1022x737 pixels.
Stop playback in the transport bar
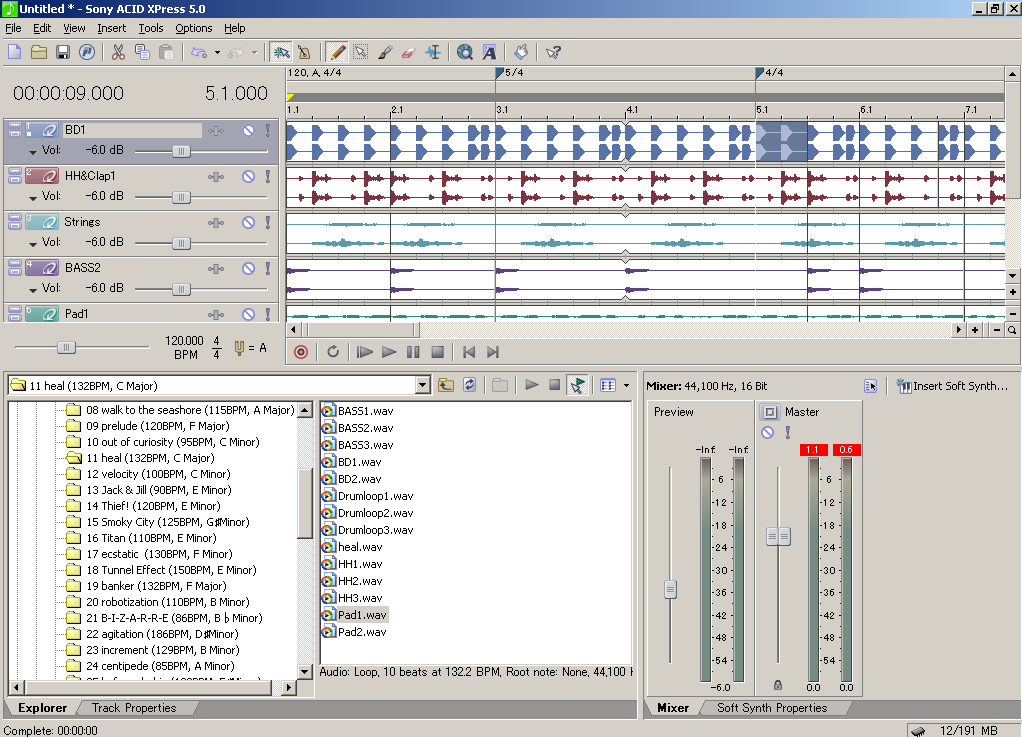click(437, 352)
